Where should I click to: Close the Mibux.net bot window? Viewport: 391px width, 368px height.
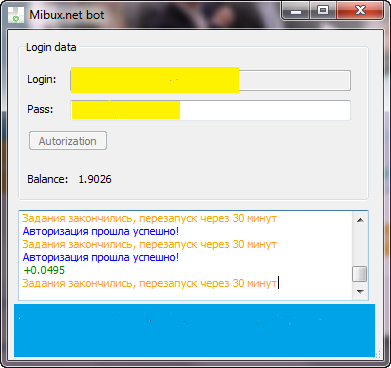click(x=360, y=11)
